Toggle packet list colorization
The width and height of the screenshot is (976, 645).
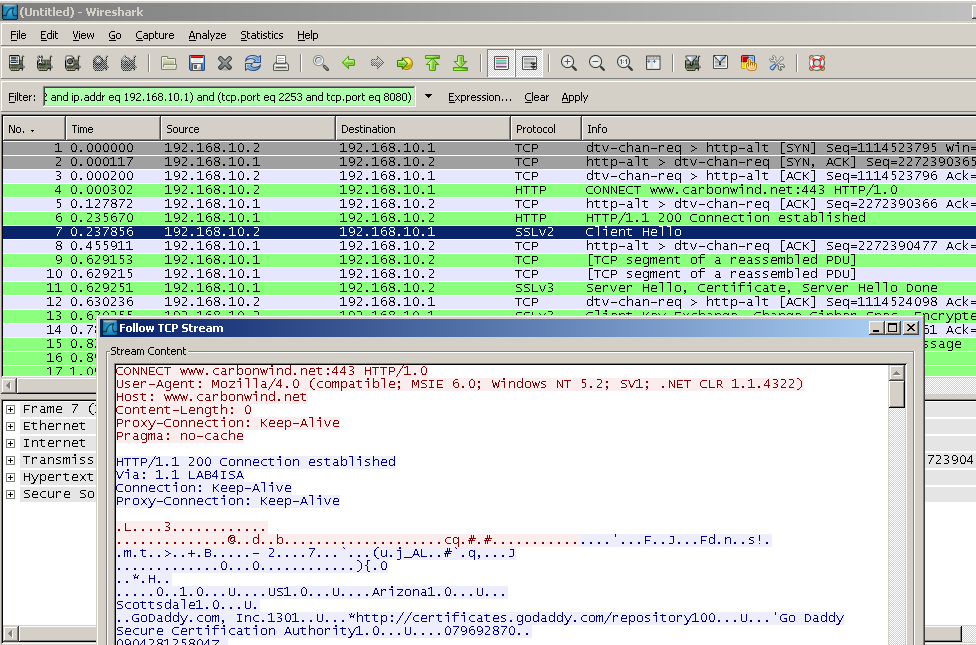pyautogui.click(x=501, y=63)
